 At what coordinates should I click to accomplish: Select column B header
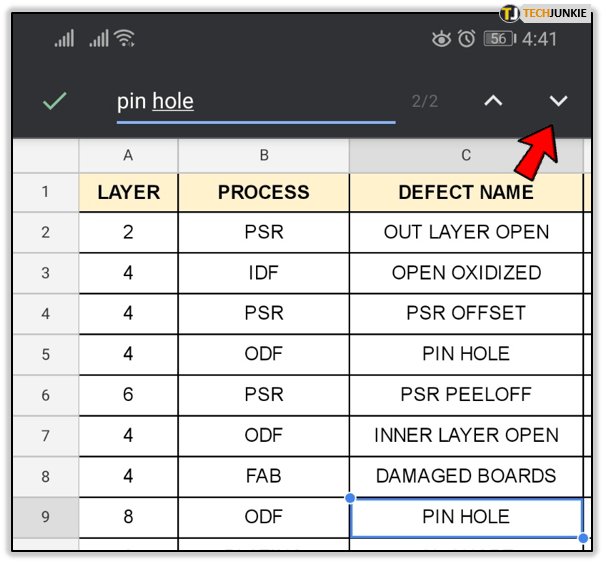264,155
